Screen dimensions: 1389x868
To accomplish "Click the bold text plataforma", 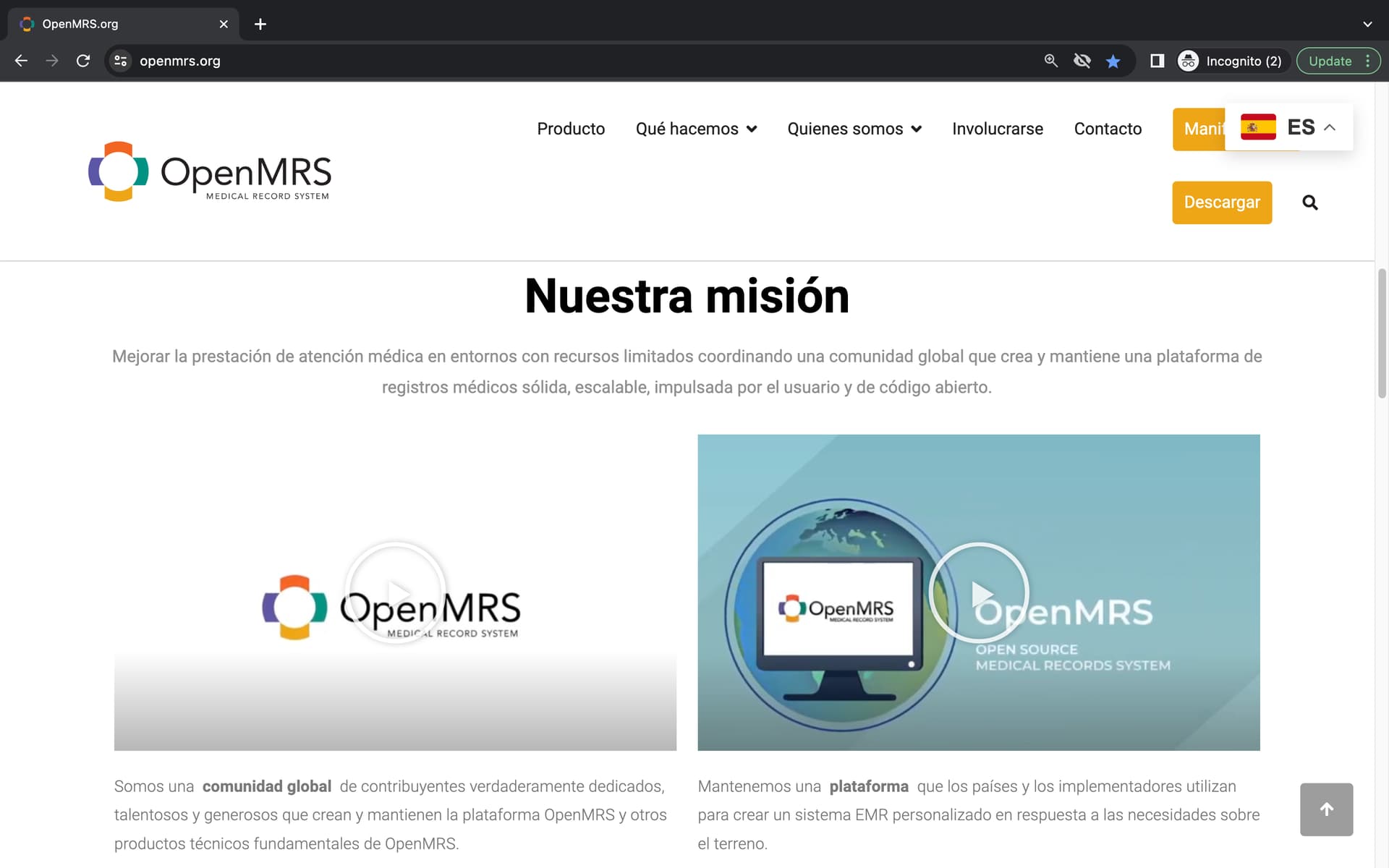I will (868, 786).
